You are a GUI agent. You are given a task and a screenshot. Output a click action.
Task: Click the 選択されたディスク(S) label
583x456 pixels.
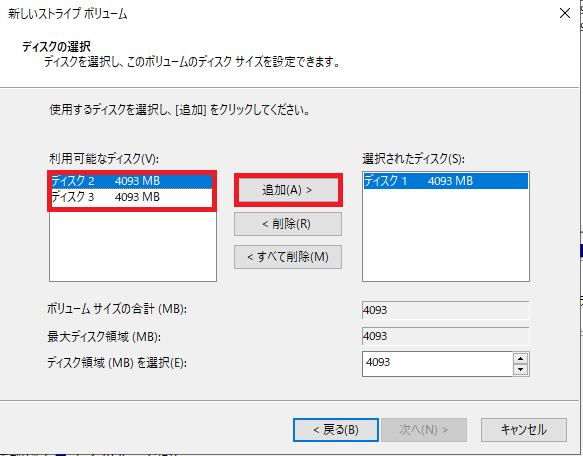(x=413, y=159)
